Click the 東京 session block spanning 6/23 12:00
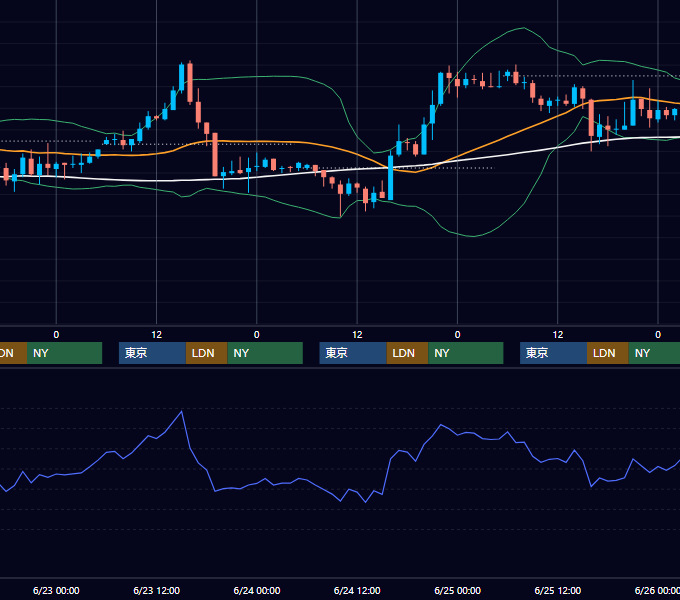This screenshot has width=680, height=600. tap(152, 353)
